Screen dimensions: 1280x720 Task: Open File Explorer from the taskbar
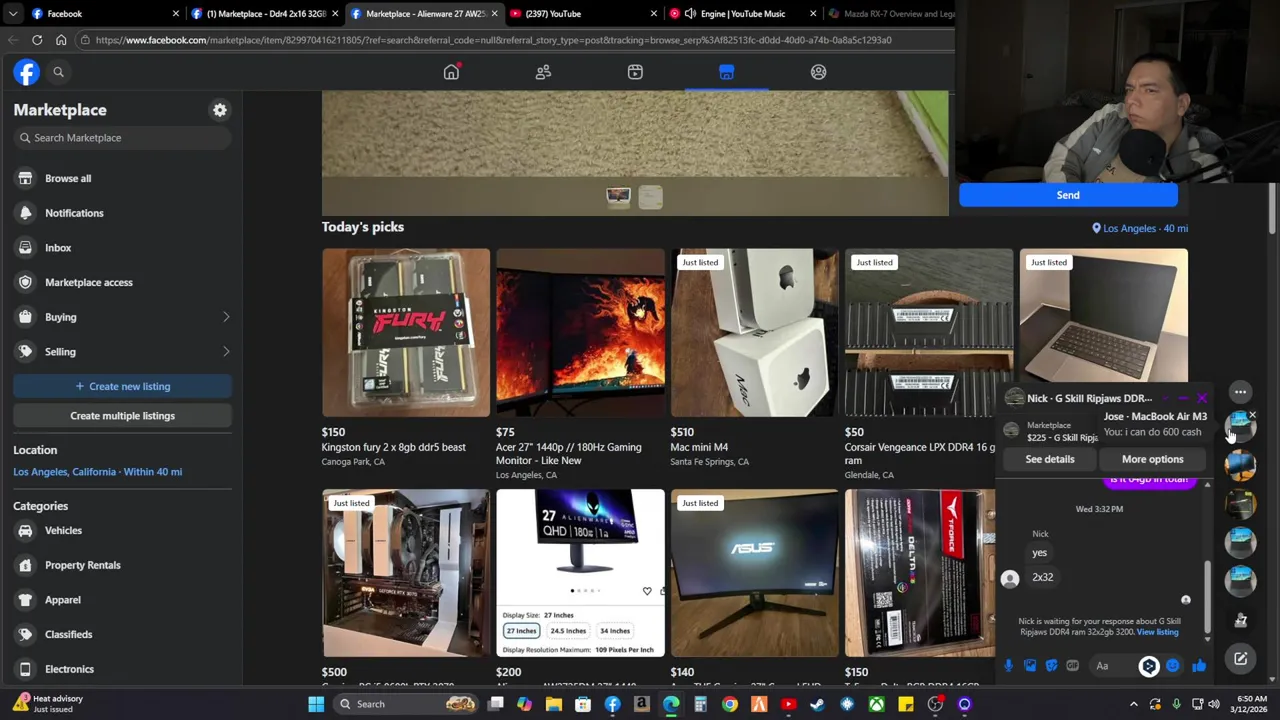(x=553, y=704)
